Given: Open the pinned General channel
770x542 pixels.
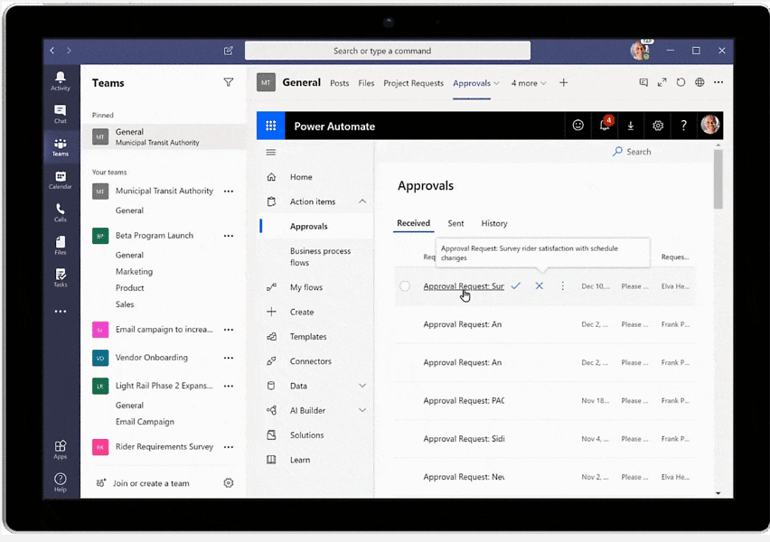Looking at the screenshot, I should [164, 136].
